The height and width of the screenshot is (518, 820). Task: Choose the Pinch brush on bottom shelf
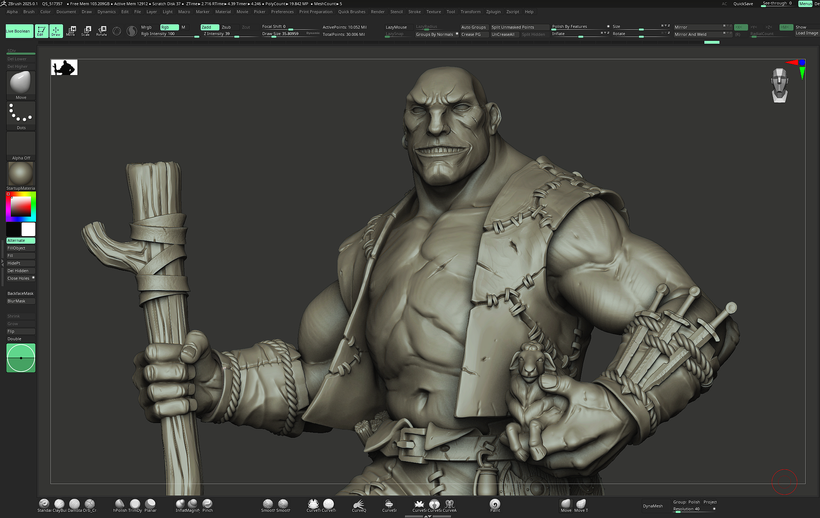(207, 504)
